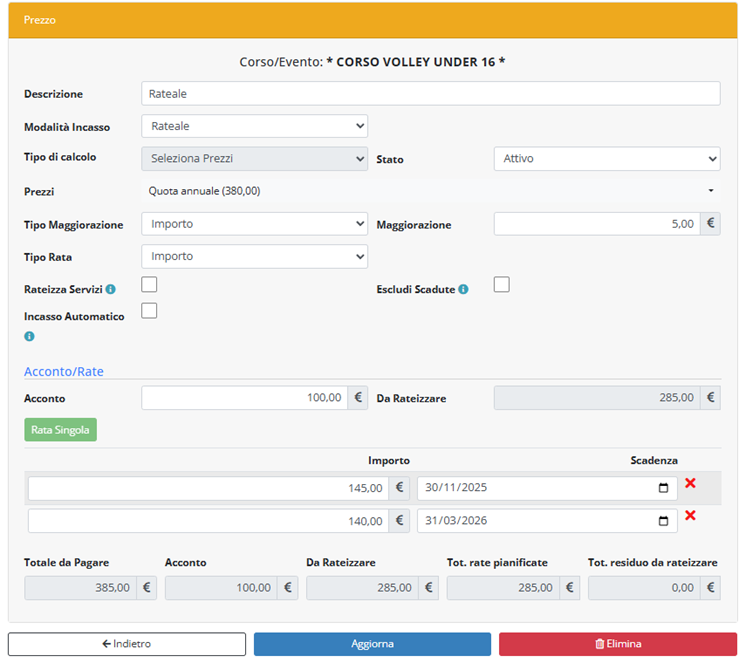
Task: Go back with the Indietro button
Action: click(x=127, y=644)
